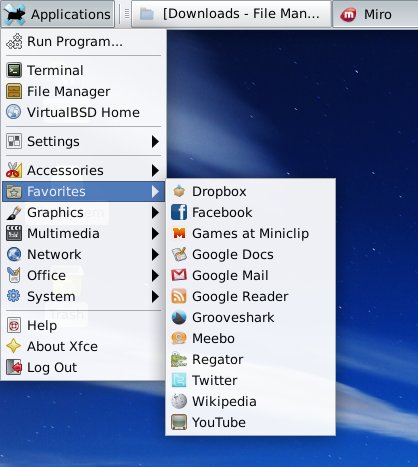The width and height of the screenshot is (418, 467).
Task: Click the Applications panel button label
Action: (x=71, y=14)
